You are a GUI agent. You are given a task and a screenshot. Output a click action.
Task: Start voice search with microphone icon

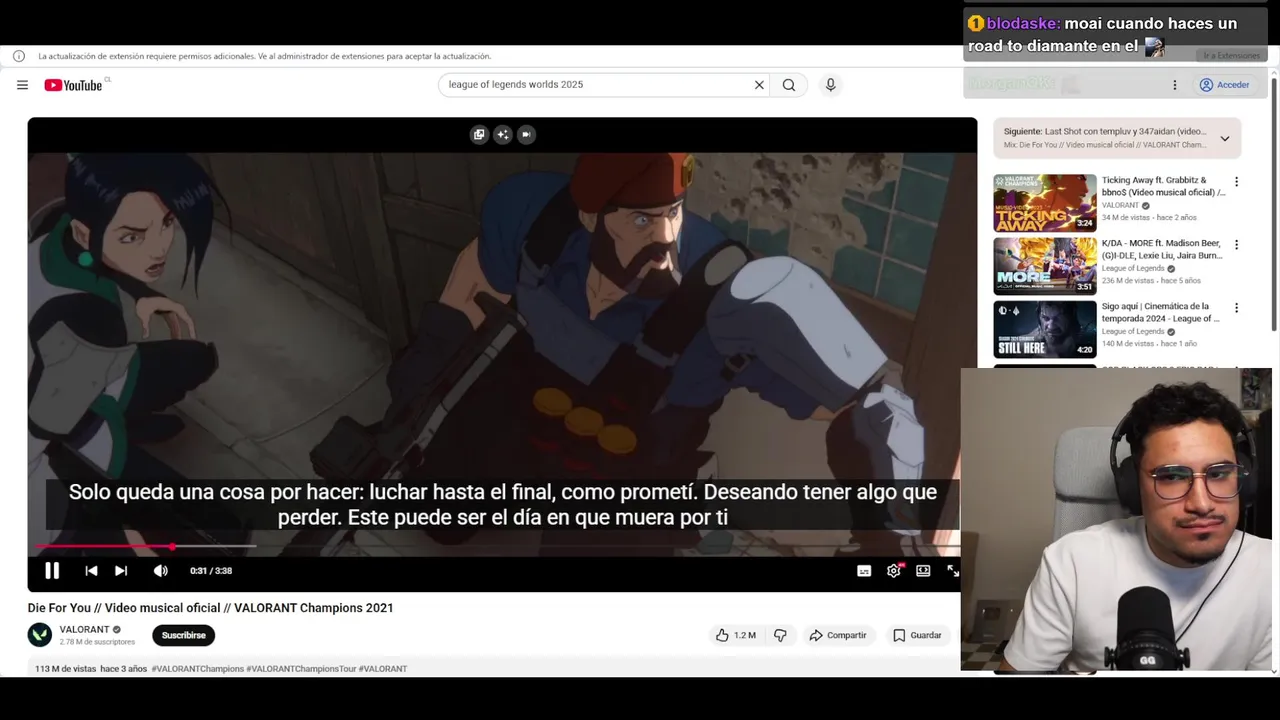pos(830,85)
